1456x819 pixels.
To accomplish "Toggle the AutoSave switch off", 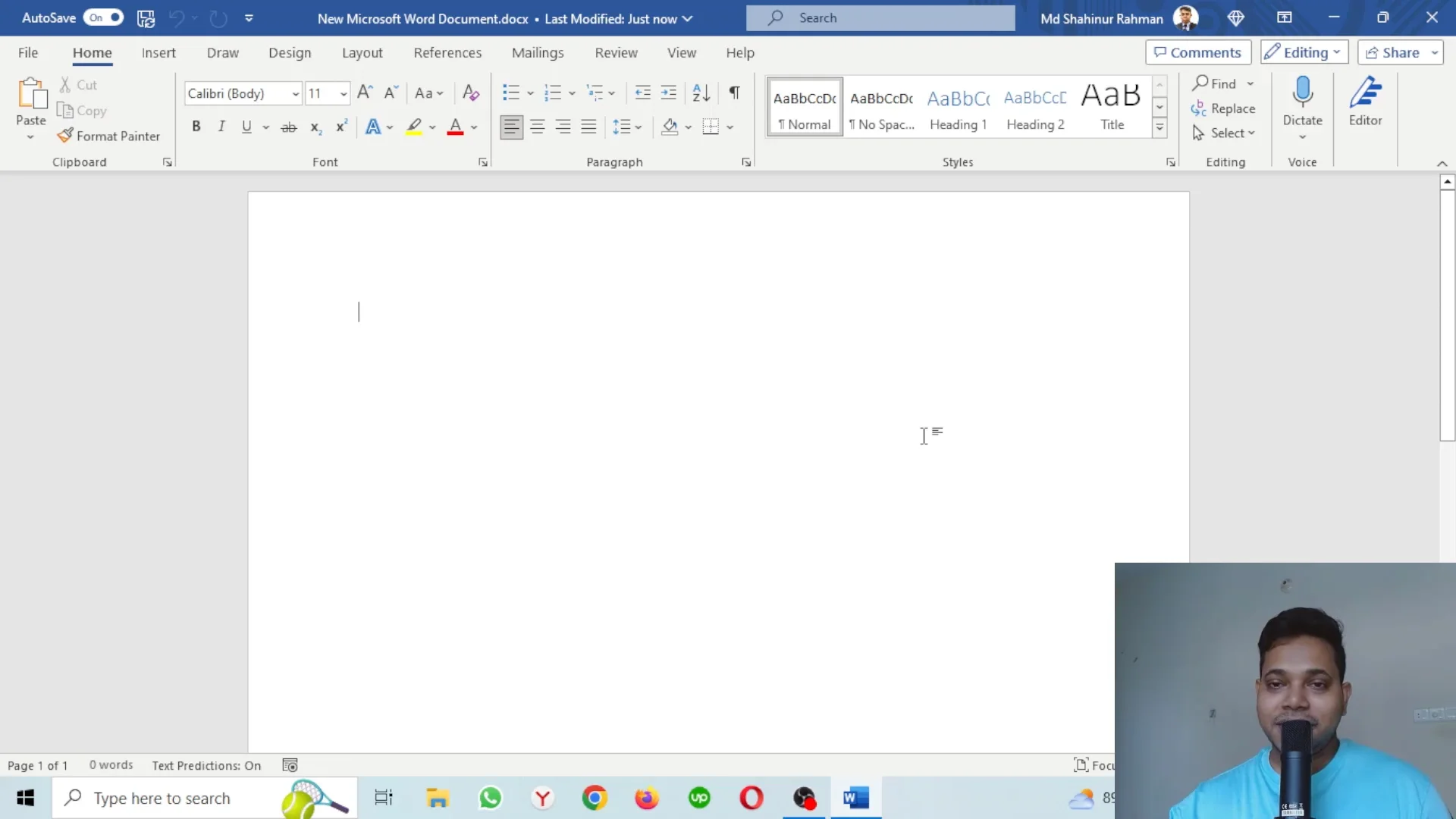I will click(104, 17).
